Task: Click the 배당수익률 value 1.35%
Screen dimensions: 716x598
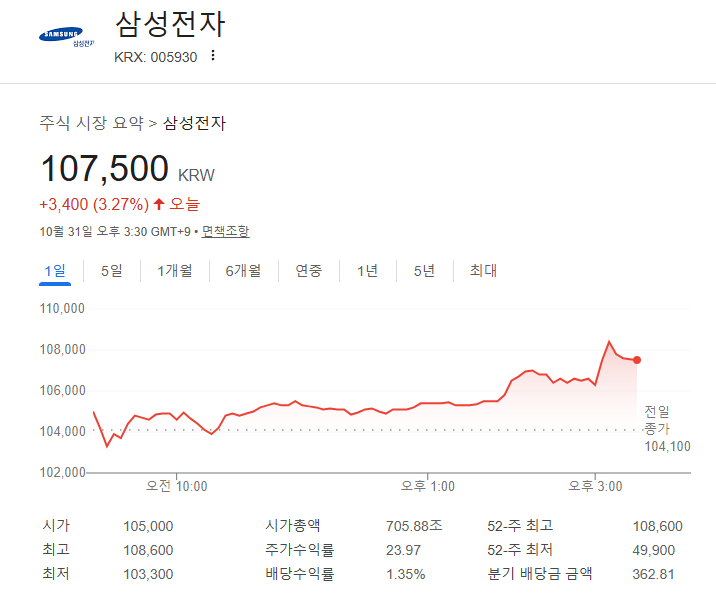Action: (x=405, y=574)
